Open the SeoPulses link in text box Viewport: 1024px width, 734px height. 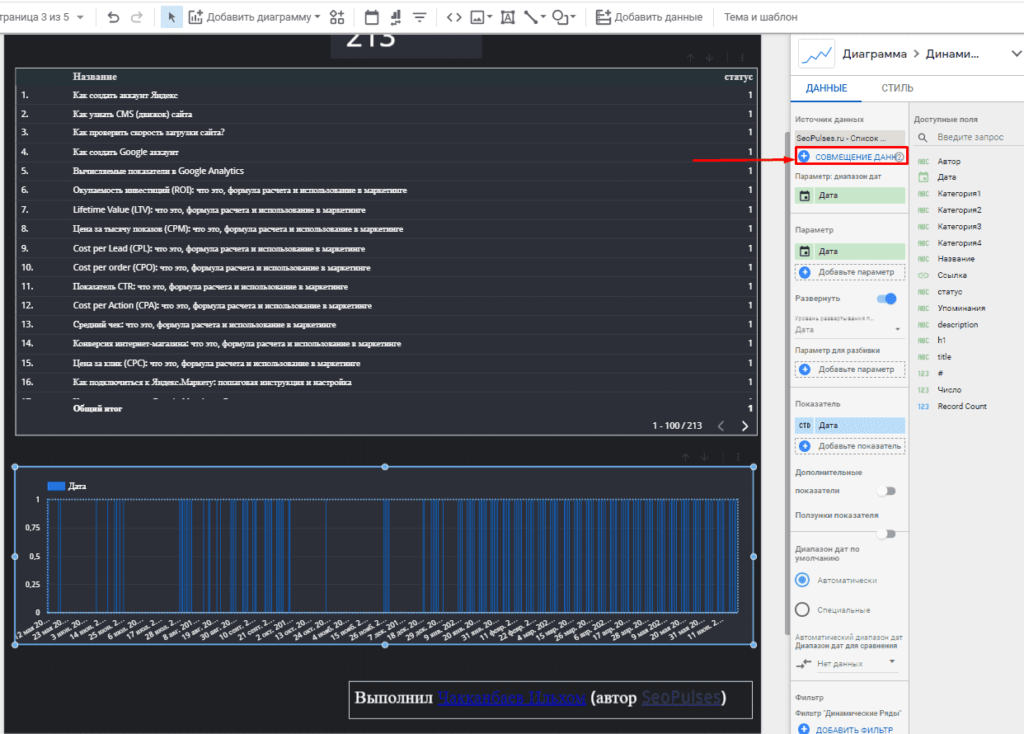click(x=681, y=697)
